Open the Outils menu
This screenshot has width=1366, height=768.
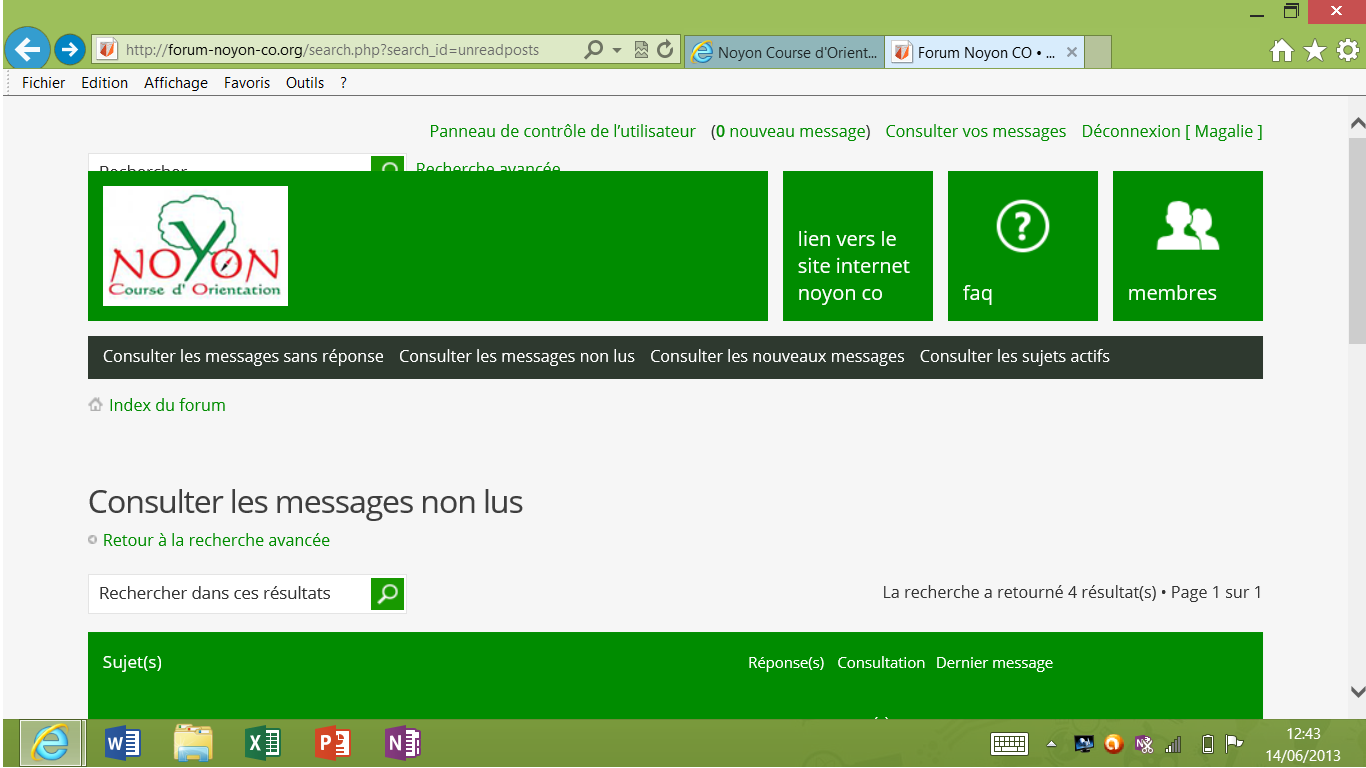tap(304, 83)
